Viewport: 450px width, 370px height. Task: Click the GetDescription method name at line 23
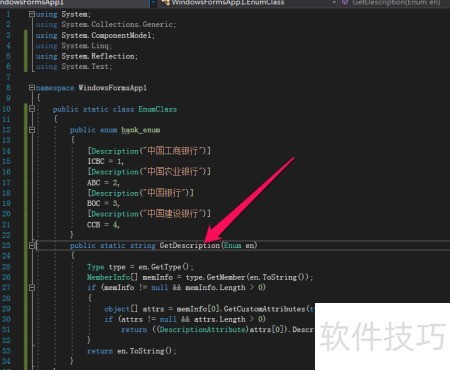[189, 246]
